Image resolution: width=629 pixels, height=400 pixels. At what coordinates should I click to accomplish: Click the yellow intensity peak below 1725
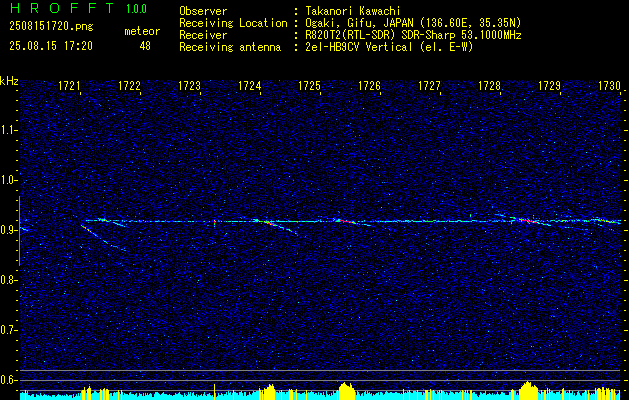coord(345,391)
